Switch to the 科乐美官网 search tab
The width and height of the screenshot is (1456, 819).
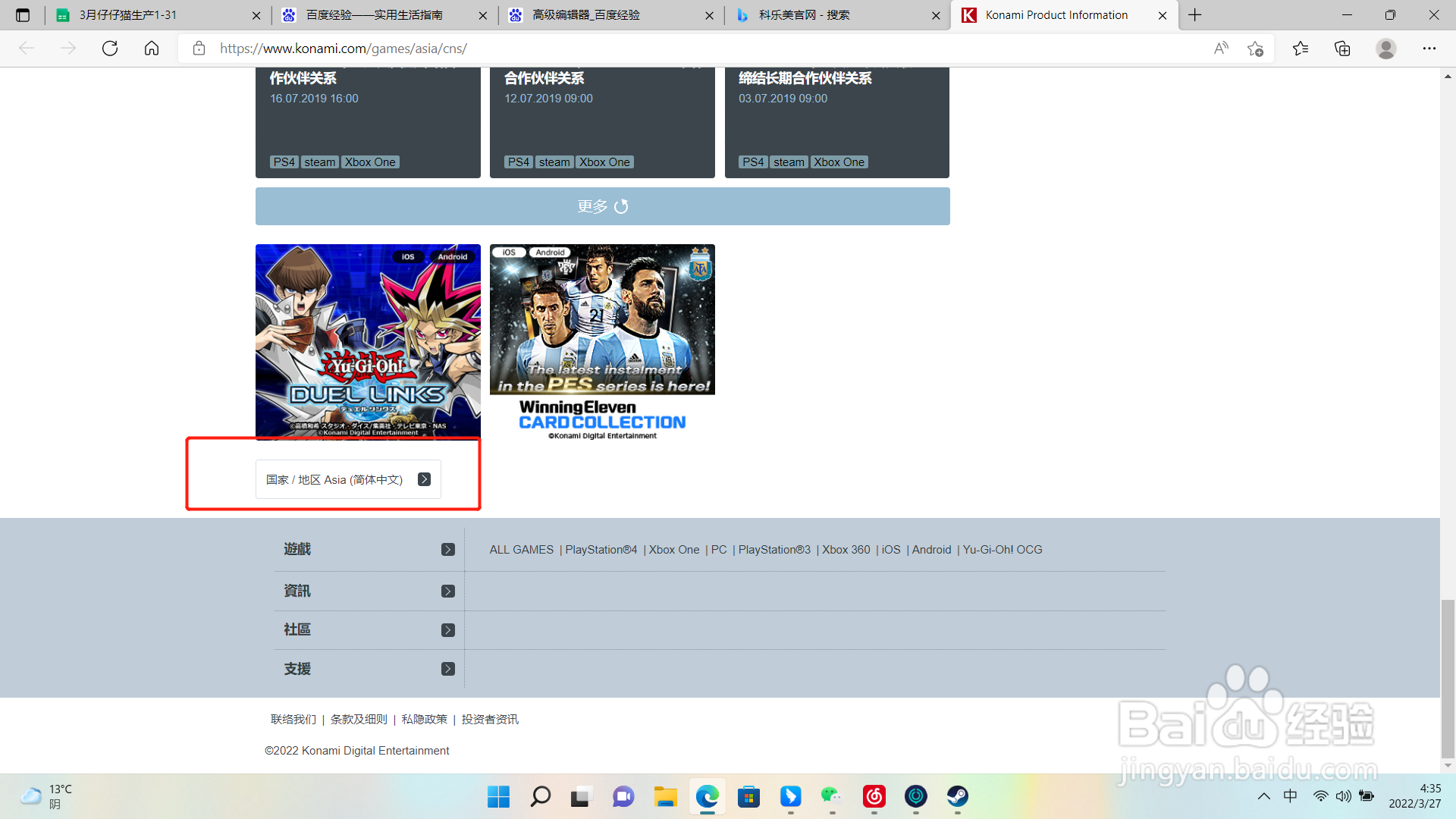804,15
